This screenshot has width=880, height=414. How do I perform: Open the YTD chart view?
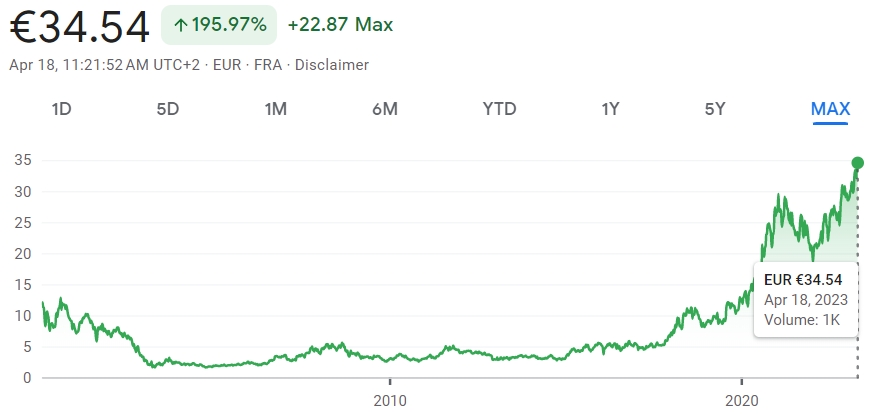point(499,109)
